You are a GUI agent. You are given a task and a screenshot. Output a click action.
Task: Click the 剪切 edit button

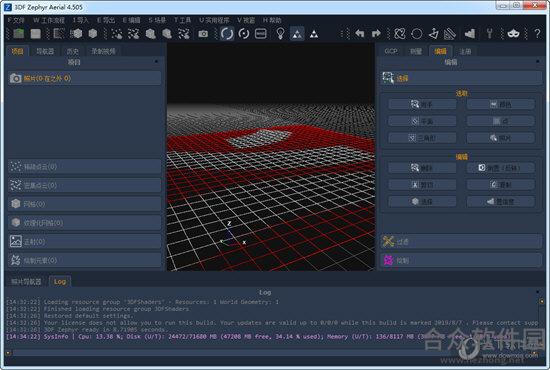pos(422,185)
